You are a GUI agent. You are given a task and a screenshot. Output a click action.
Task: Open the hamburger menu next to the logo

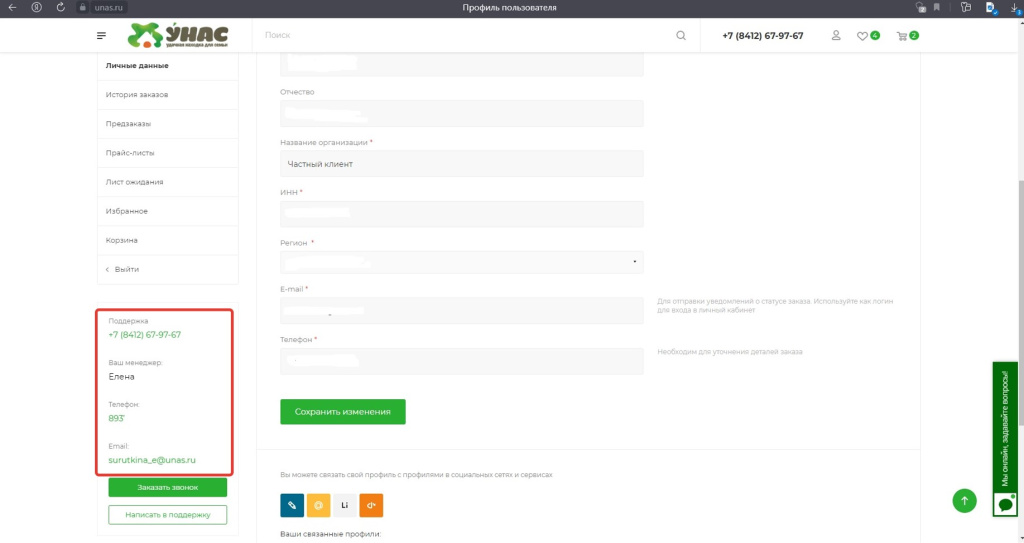pyautogui.click(x=101, y=36)
